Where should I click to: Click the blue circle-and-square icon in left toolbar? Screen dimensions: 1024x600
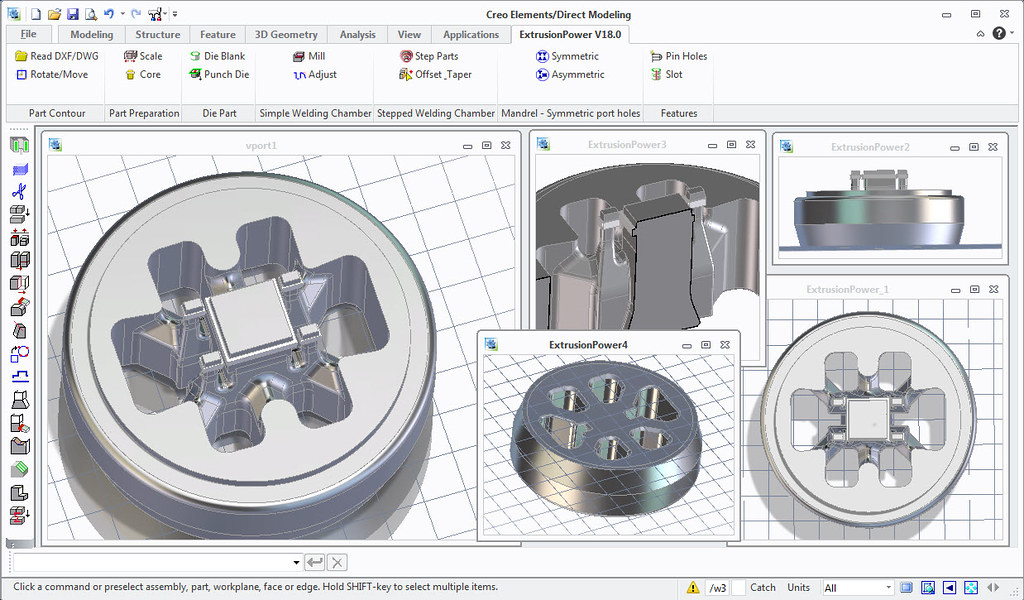20,354
